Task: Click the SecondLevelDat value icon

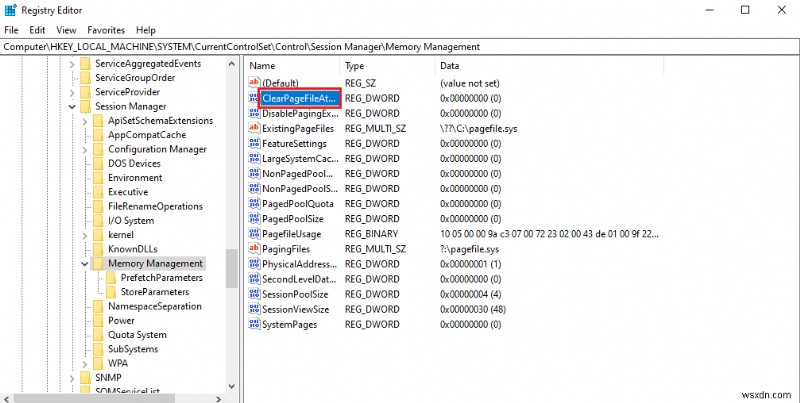Action: pyautogui.click(x=254, y=279)
